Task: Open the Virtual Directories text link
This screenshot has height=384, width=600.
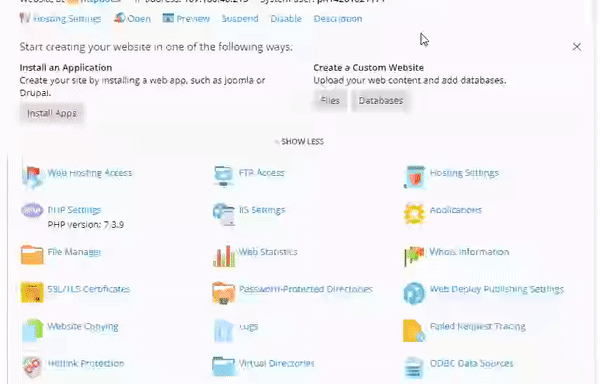Action: pyautogui.click(x=277, y=363)
